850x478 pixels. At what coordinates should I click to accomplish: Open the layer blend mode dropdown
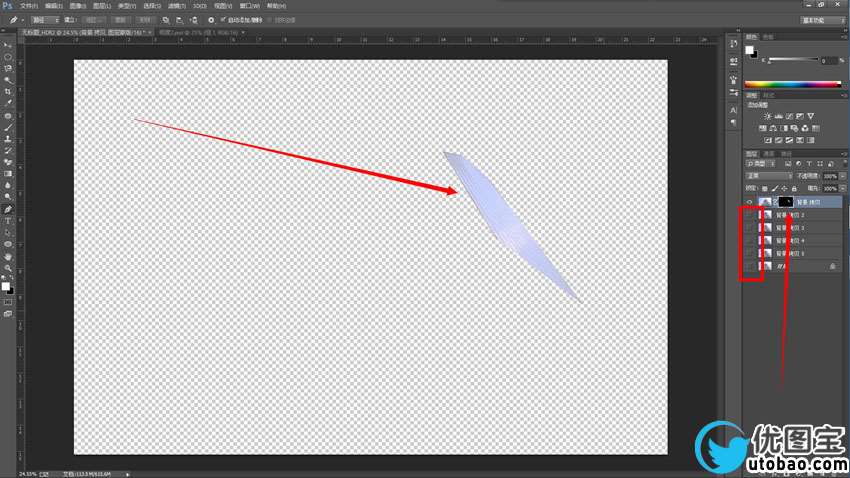pos(765,175)
